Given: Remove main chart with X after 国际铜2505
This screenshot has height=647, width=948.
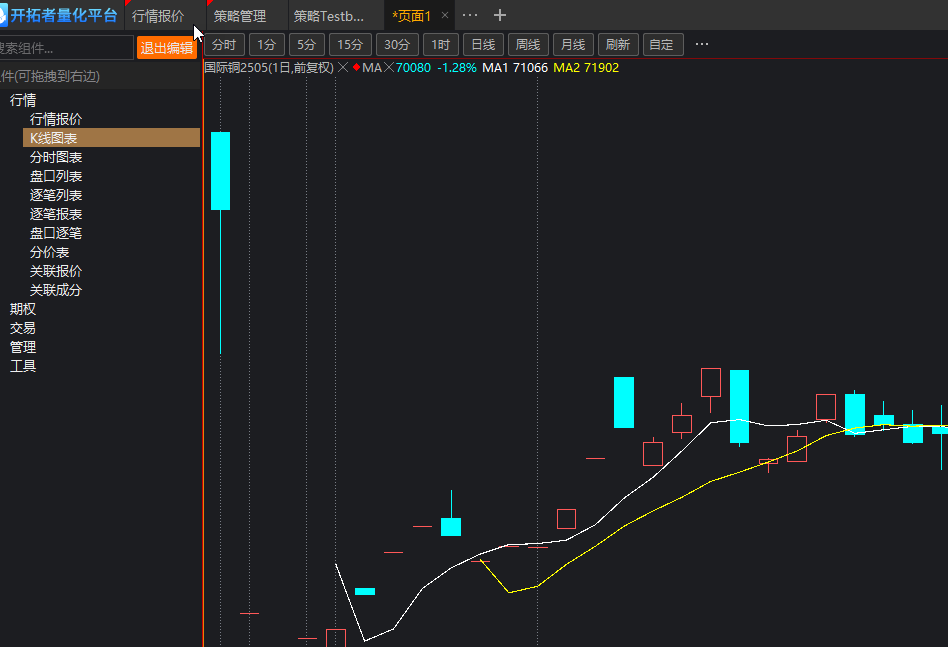Looking at the screenshot, I should (343, 67).
